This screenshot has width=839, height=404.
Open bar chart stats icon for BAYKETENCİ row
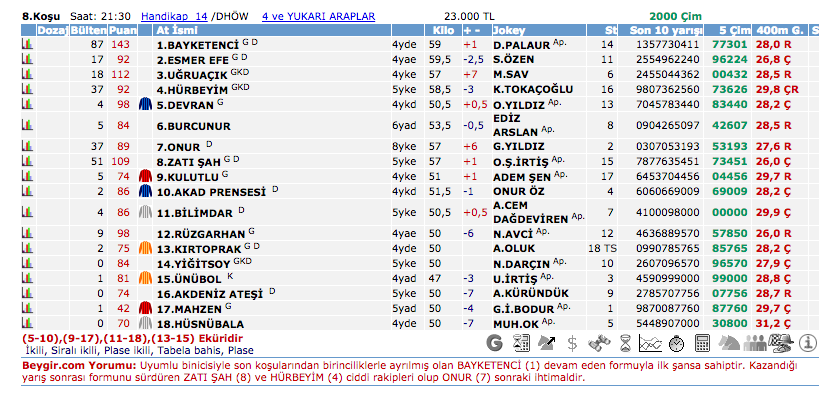click(x=27, y=45)
